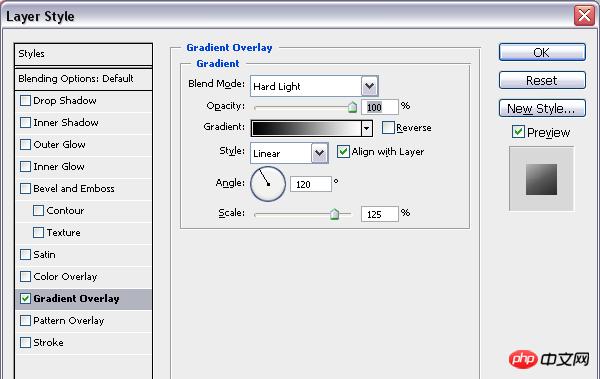
Task: Click the Scale value field
Action: (380, 214)
